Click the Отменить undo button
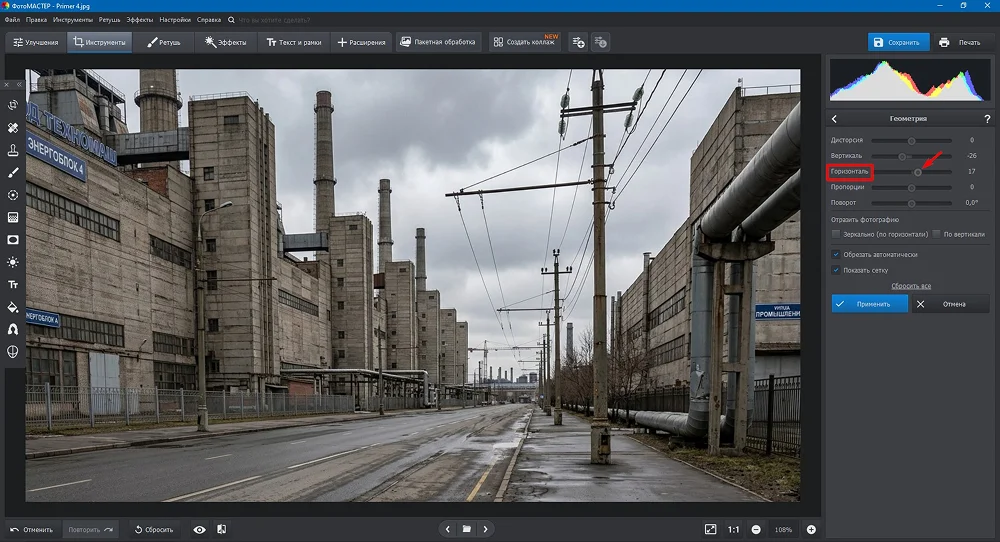1000x542 pixels. click(32, 529)
